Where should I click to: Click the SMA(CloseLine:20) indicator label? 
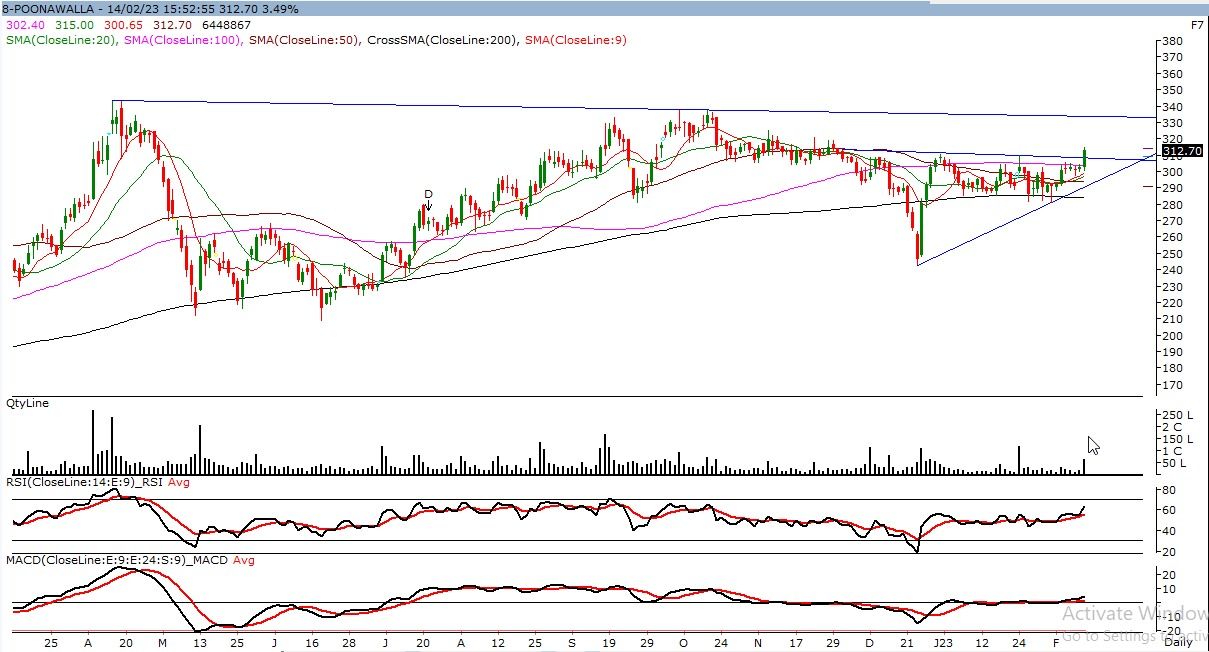point(62,40)
